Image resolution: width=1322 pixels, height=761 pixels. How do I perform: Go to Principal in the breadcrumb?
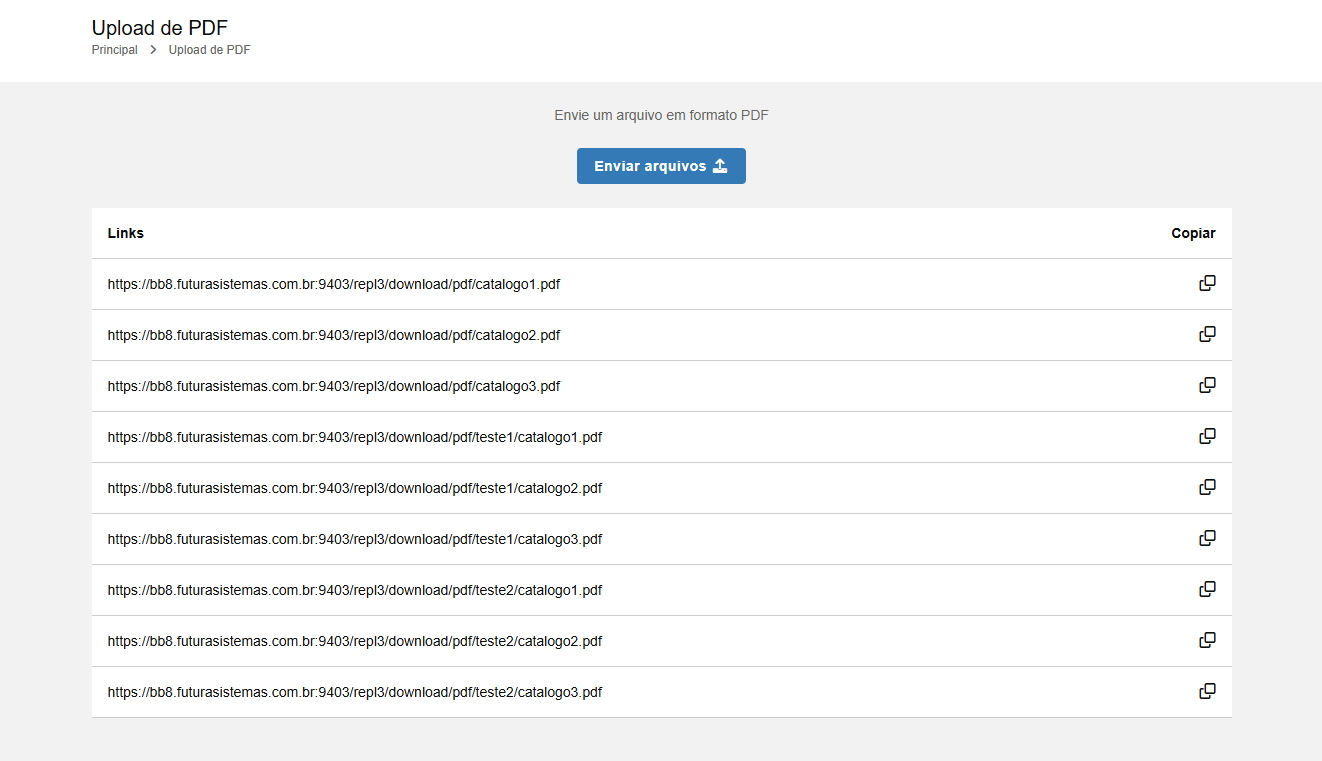(115, 50)
